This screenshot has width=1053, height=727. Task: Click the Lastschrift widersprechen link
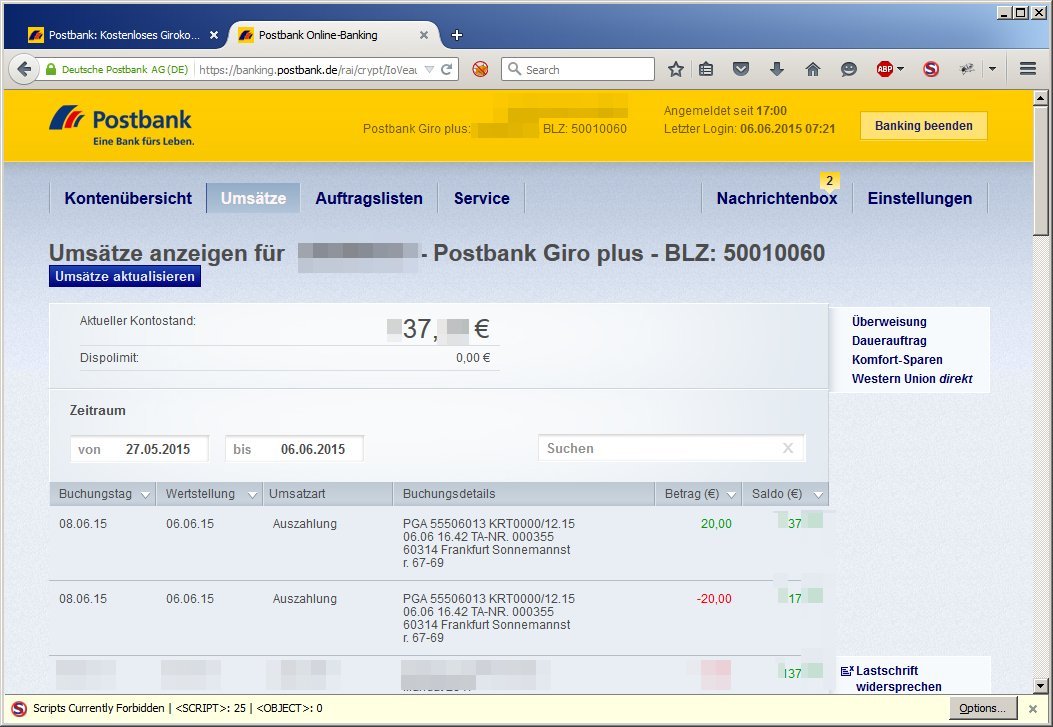(898, 679)
